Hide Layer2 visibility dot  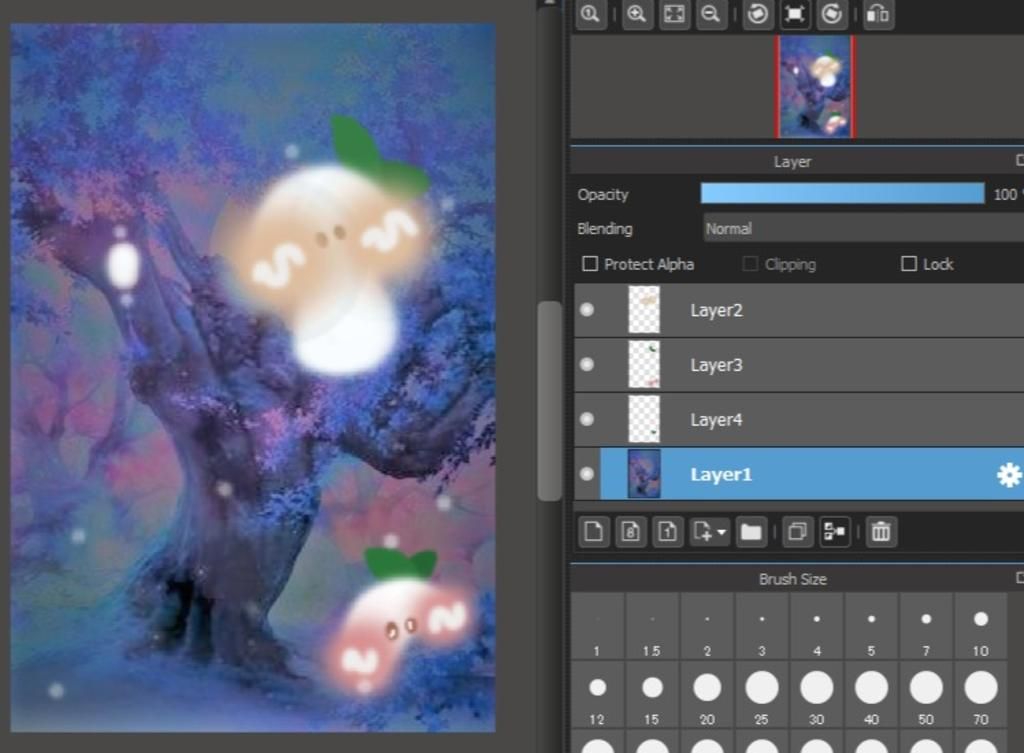tap(587, 310)
